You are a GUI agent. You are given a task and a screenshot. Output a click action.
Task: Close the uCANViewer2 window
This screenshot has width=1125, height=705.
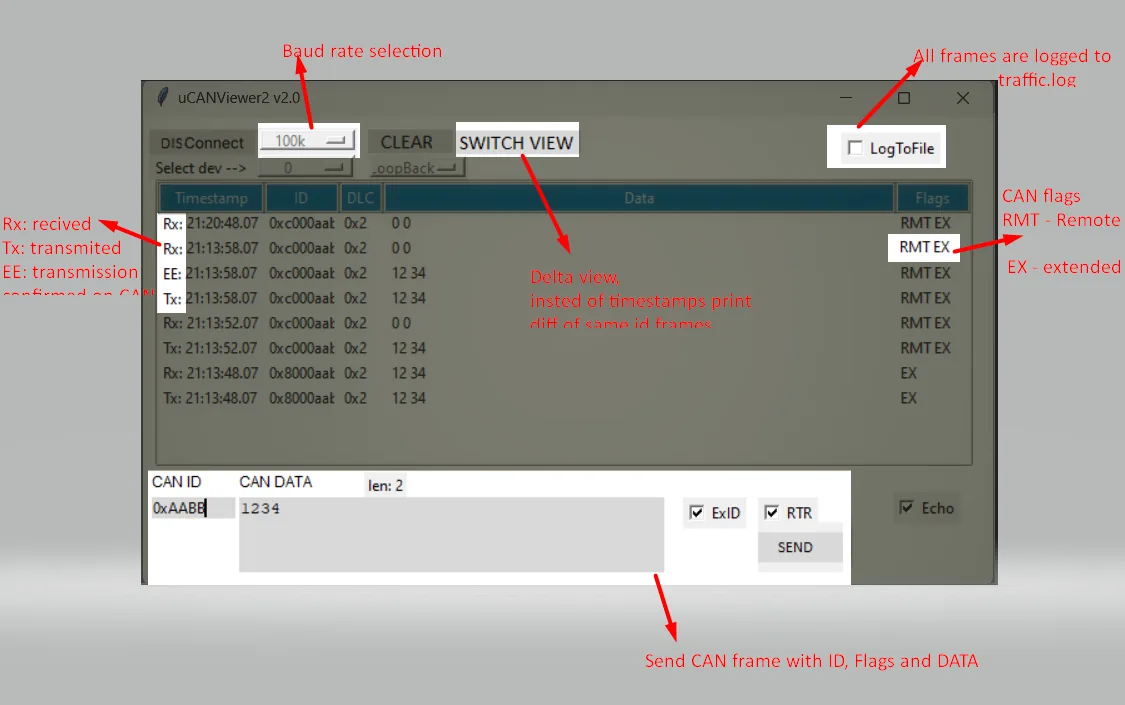tap(963, 98)
